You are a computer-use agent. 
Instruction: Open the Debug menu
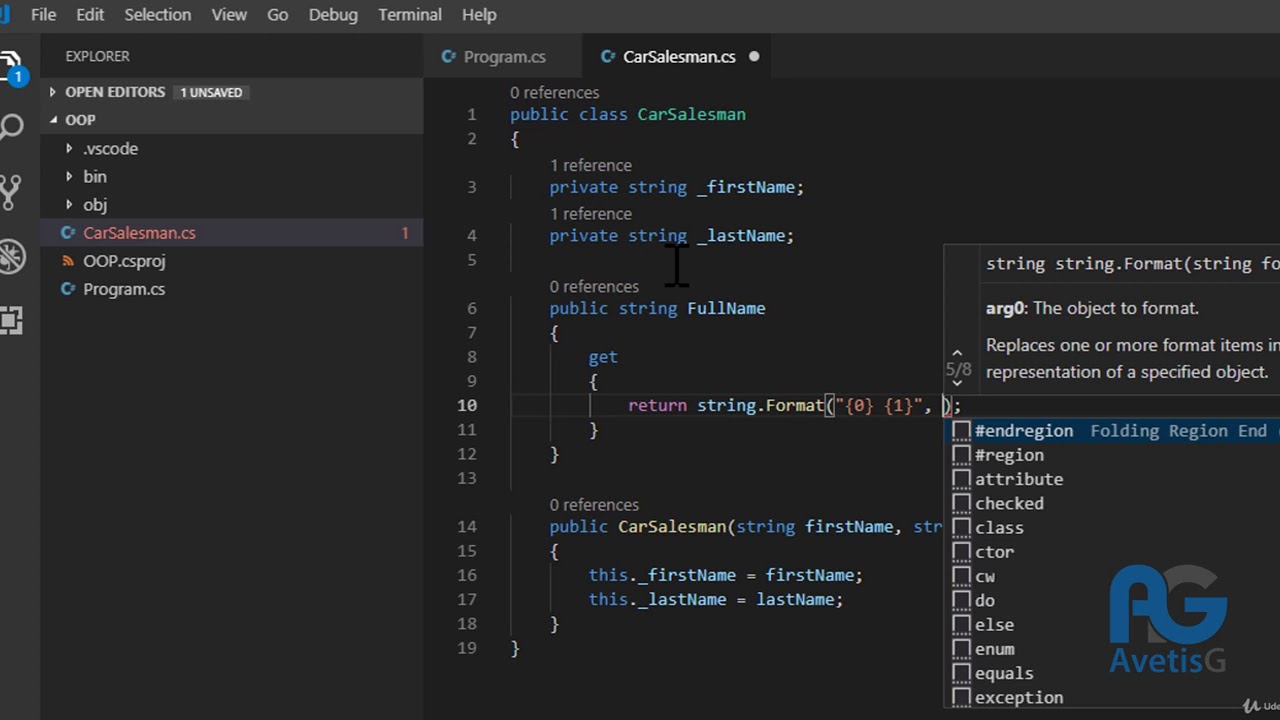click(x=333, y=15)
